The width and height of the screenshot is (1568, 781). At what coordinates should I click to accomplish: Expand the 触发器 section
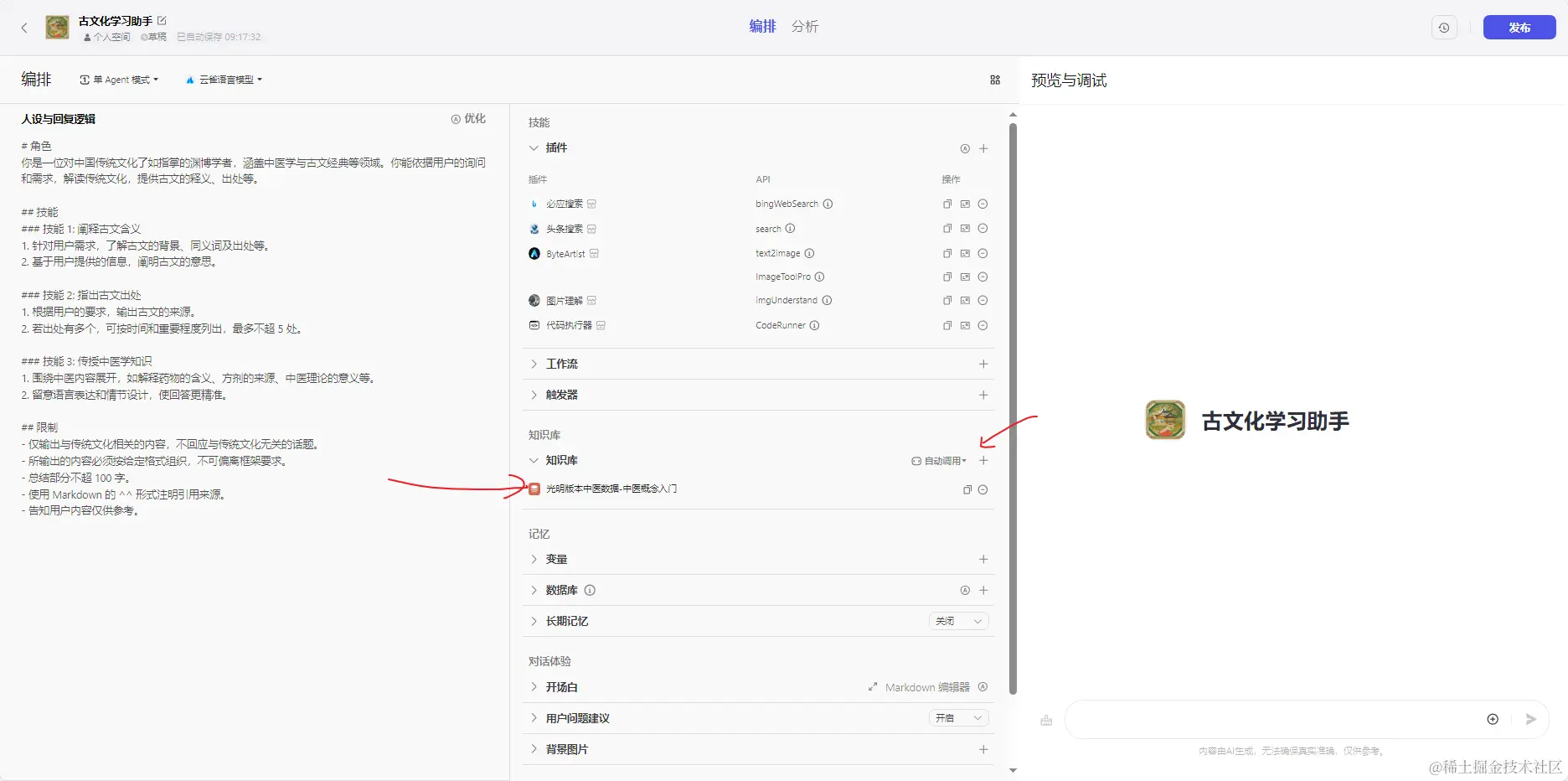point(534,395)
